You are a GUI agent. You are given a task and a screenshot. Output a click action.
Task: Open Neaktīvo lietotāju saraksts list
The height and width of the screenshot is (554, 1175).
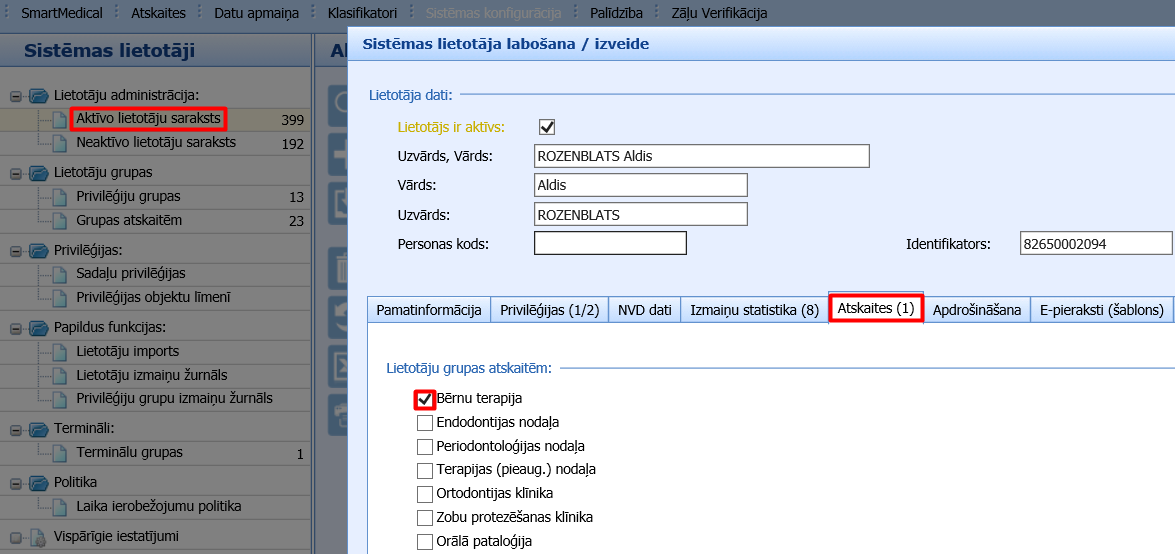pos(156,142)
